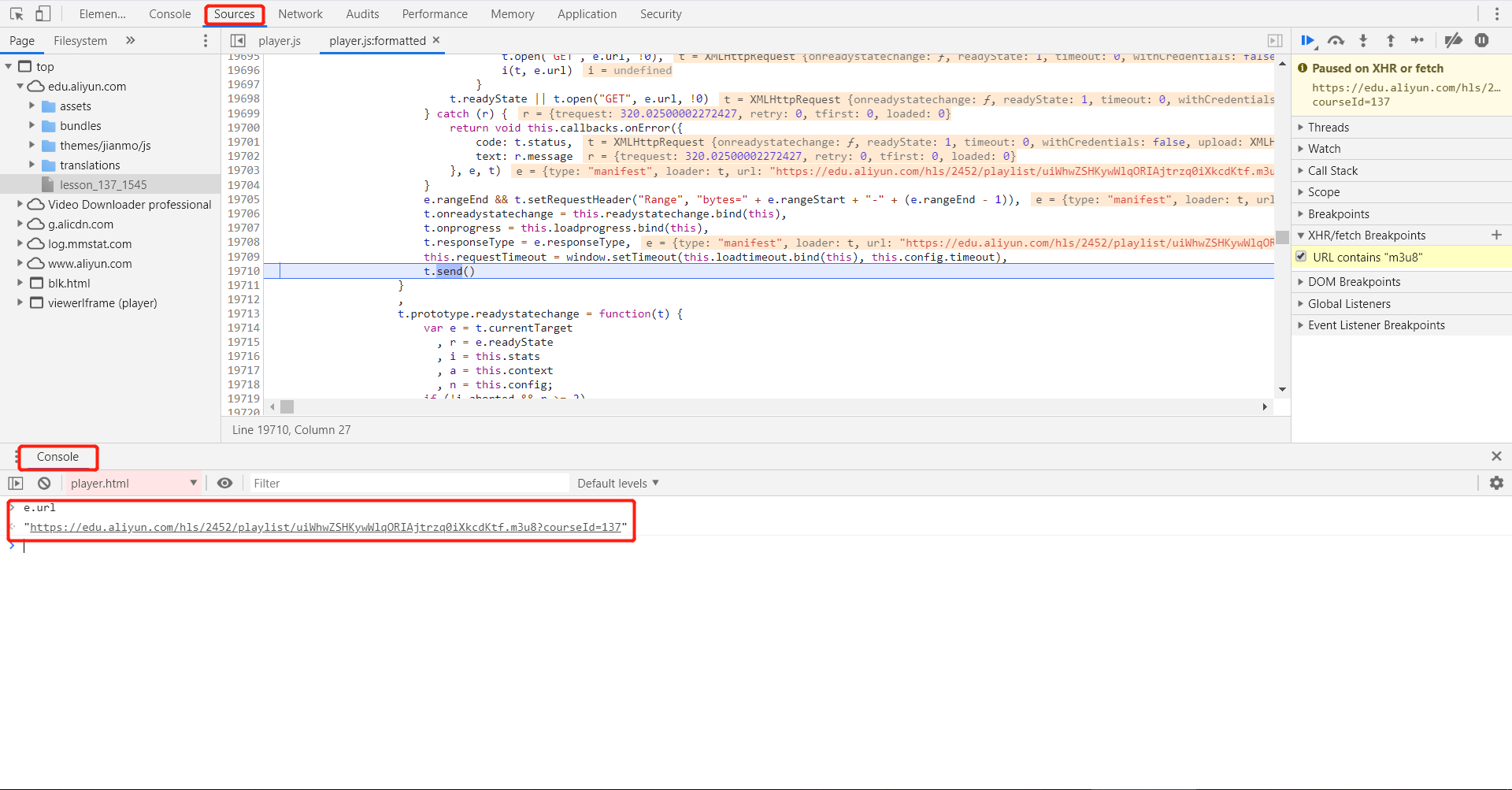Open the Security panel tab
Viewport: 1512px width, 790px height.
pyautogui.click(x=661, y=14)
